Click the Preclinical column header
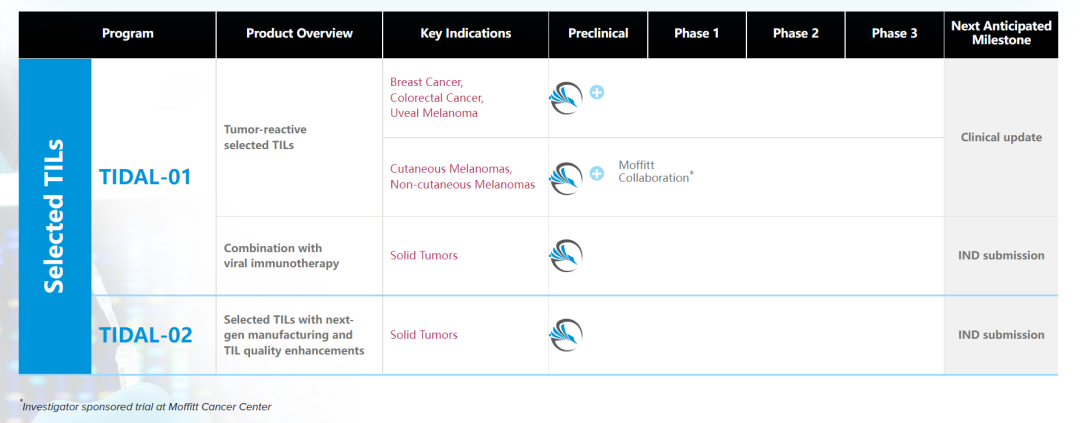 (598, 33)
